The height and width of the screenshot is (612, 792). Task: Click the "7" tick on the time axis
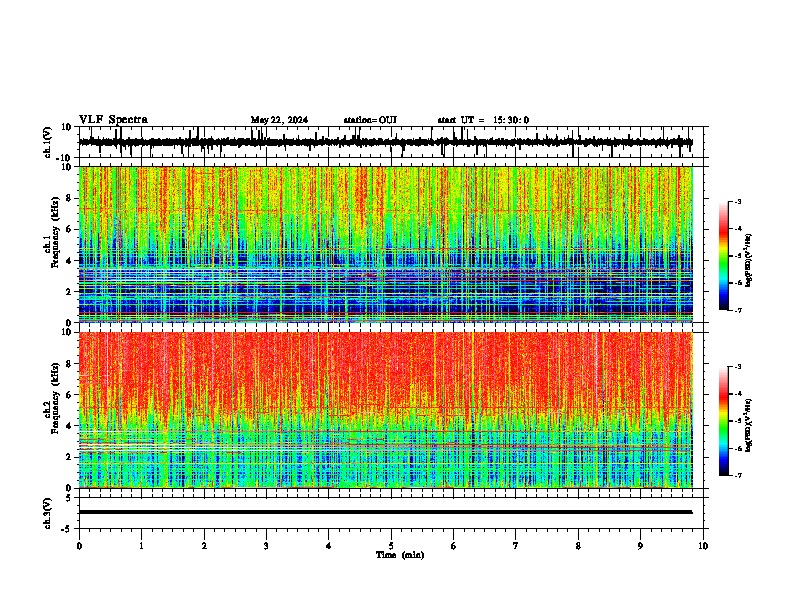tap(516, 546)
